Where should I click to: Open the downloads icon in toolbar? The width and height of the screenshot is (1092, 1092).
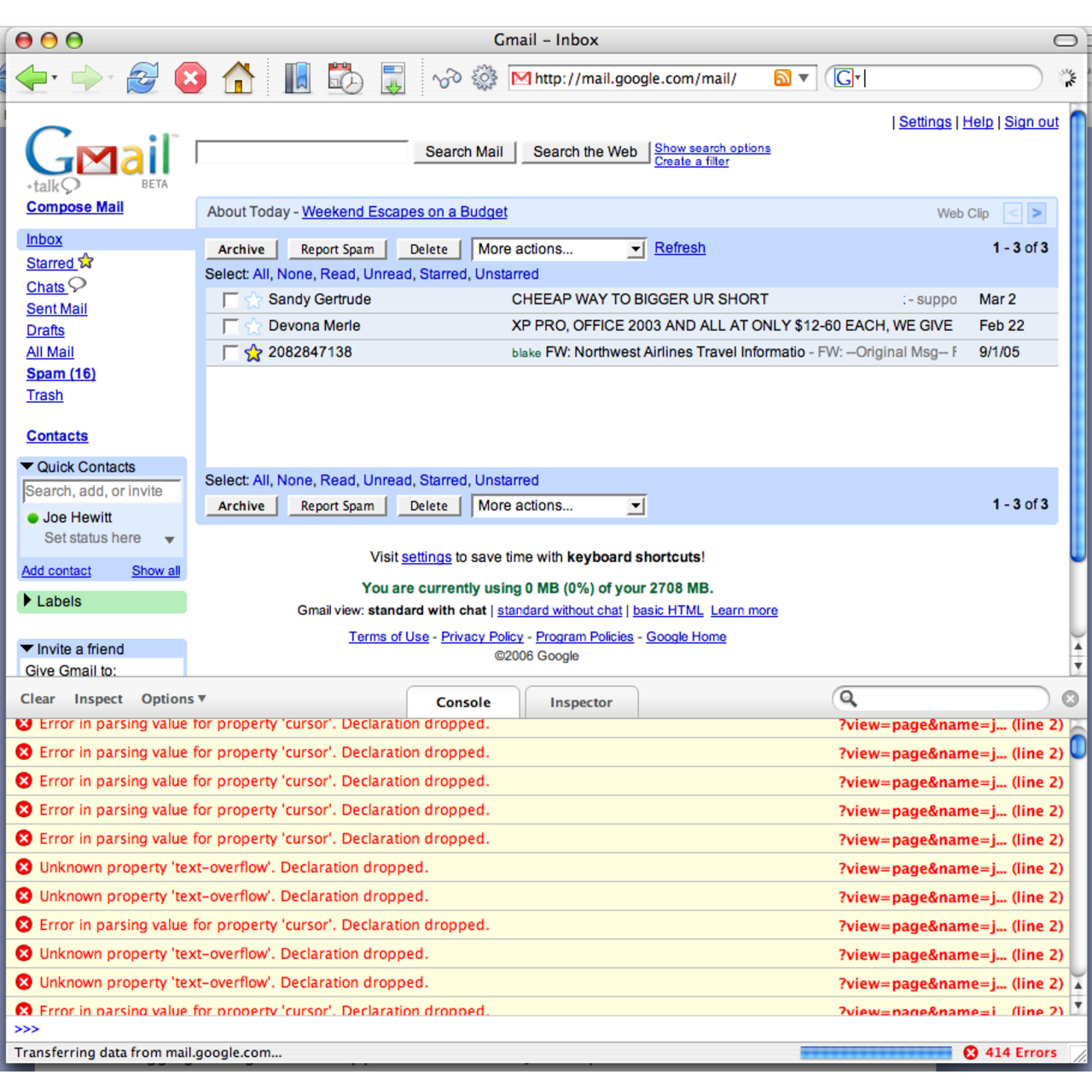click(x=392, y=78)
